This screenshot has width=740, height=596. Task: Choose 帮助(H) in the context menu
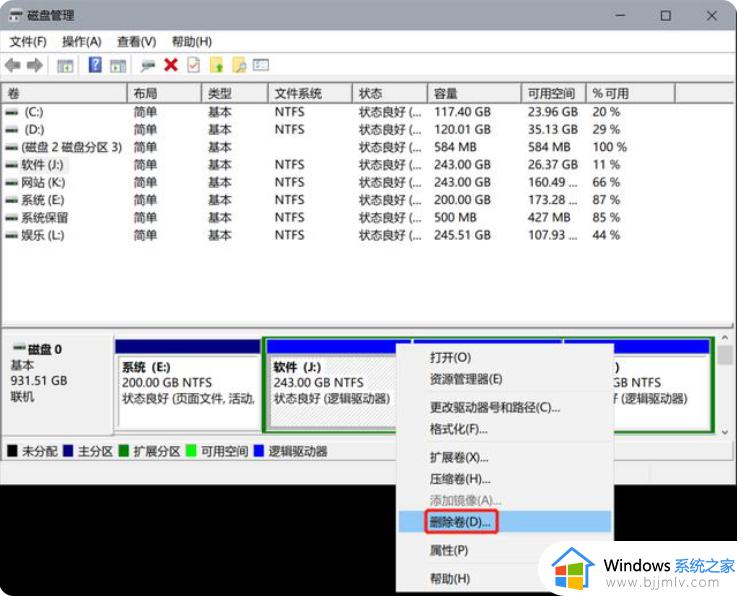click(x=505, y=579)
